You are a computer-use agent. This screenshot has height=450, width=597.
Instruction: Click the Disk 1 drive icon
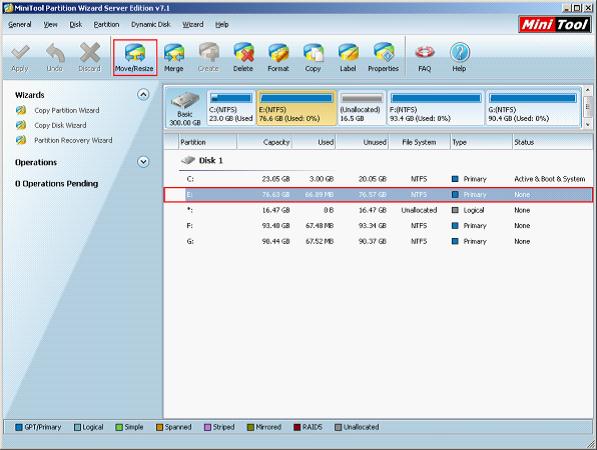pos(188,160)
